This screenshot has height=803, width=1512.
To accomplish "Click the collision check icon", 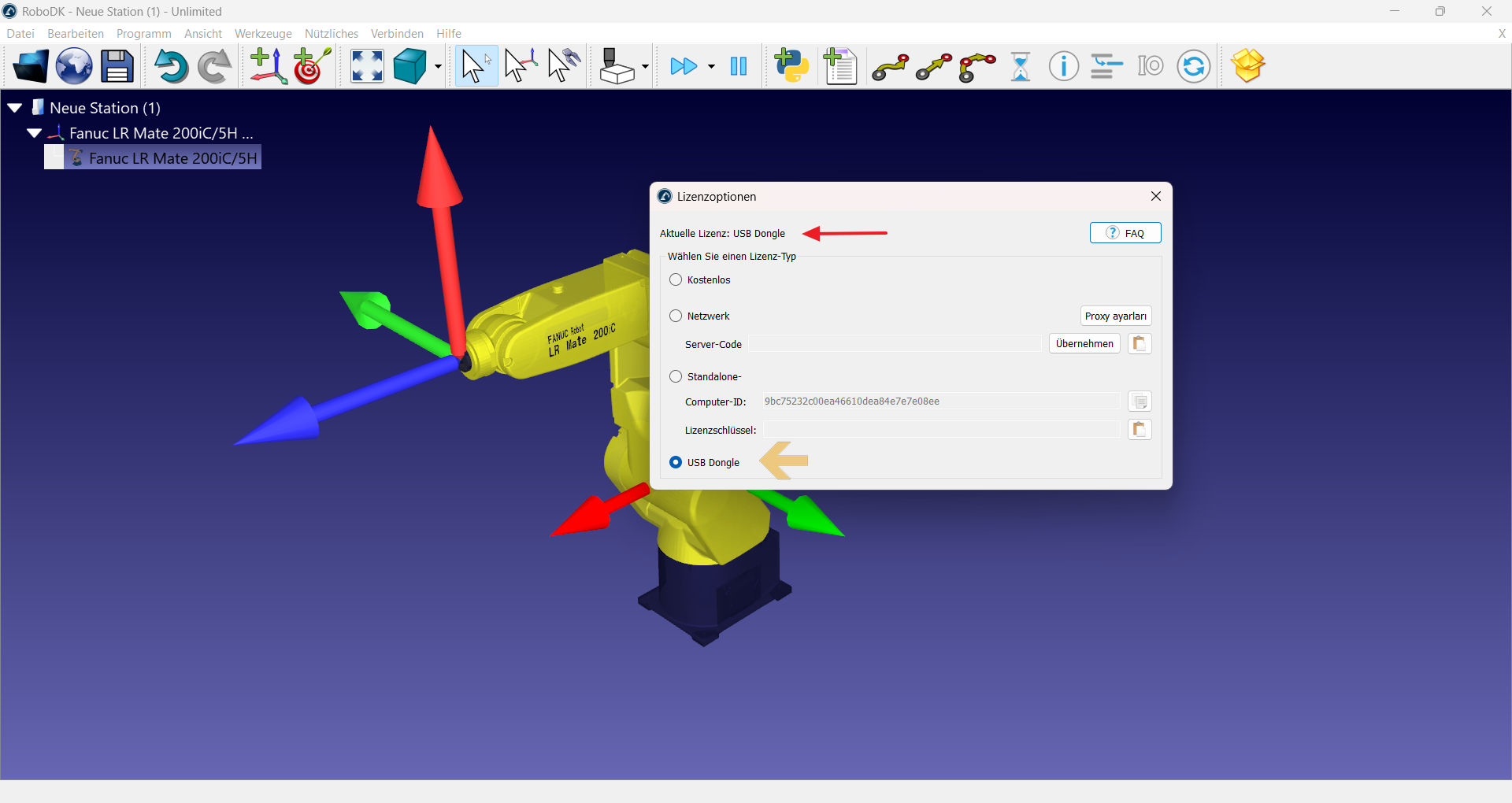I will coord(617,66).
